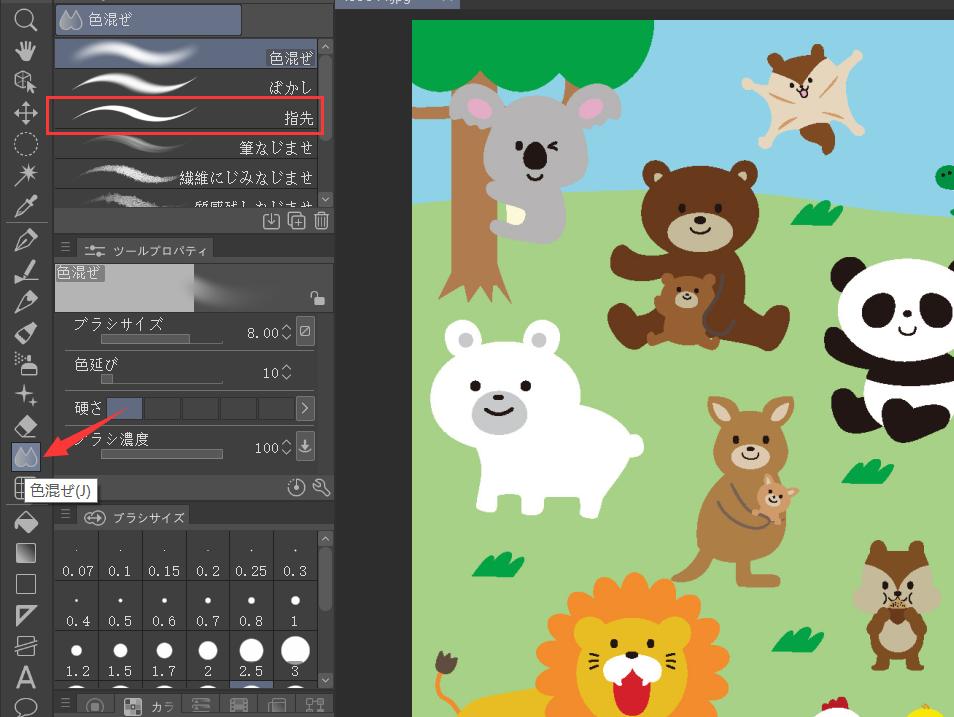Switch to the カラ color tab
The height and width of the screenshot is (717, 954).
tap(148, 705)
